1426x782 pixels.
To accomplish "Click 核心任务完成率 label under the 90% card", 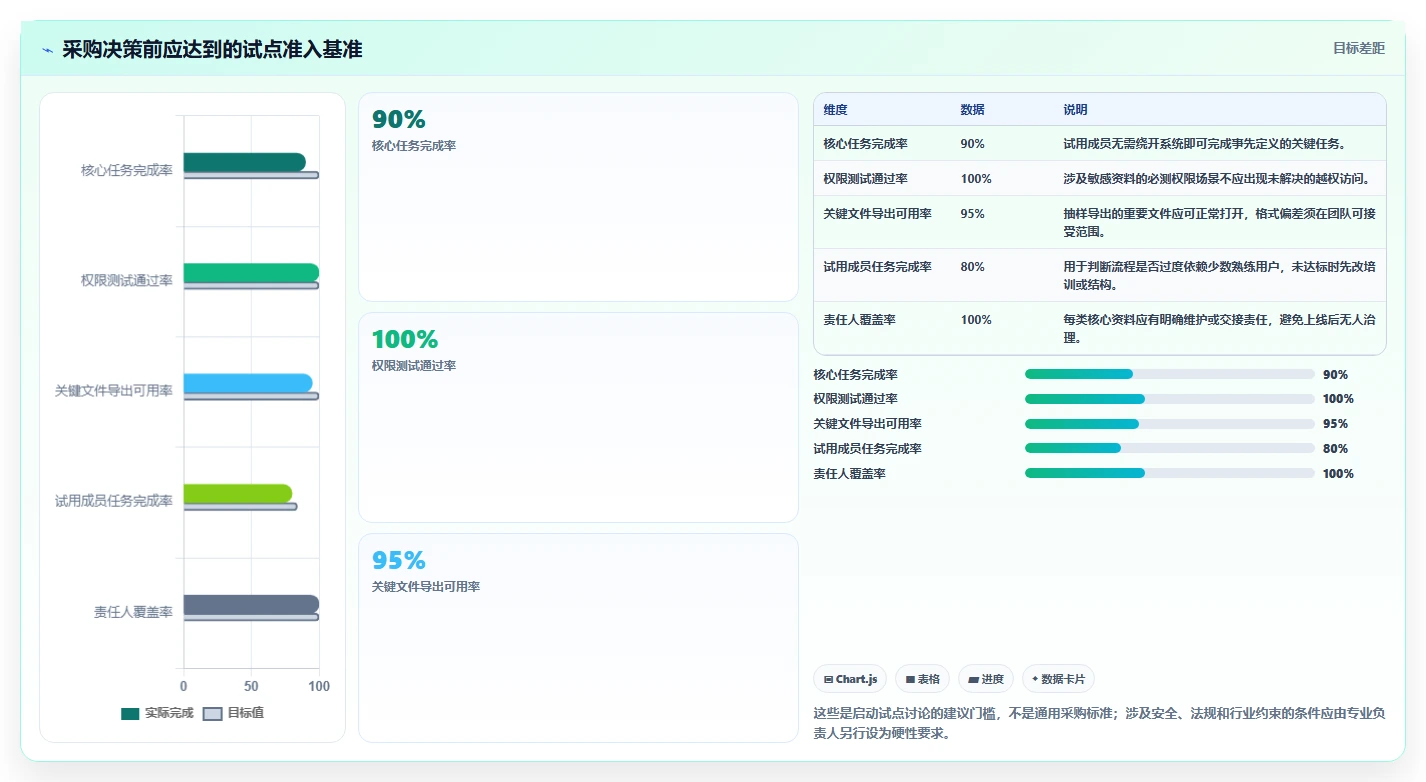I will (413, 146).
